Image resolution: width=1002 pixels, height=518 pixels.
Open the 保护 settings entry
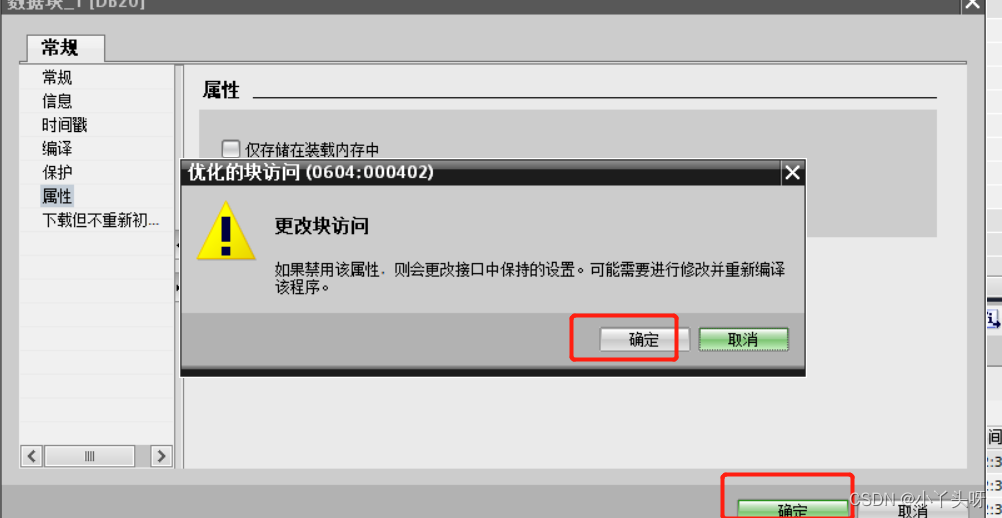click(57, 172)
